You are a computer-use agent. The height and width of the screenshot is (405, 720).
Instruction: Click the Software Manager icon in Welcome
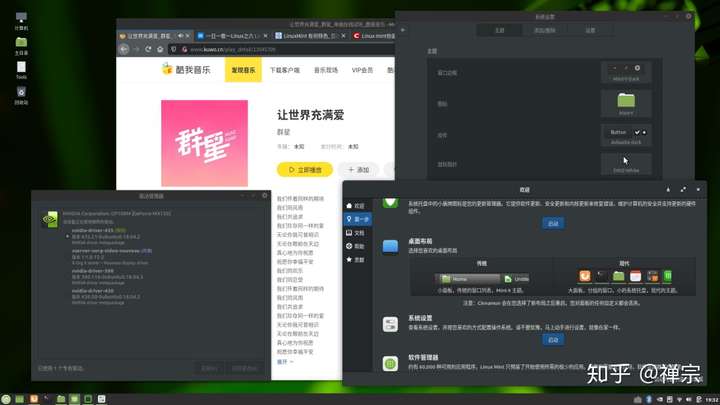pos(390,364)
